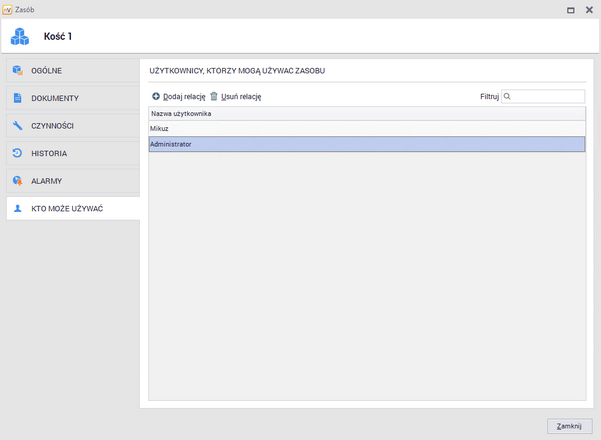Click the plus icon for Dodaj relację
Image resolution: width=601 pixels, height=440 pixels.
click(x=155, y=96)
